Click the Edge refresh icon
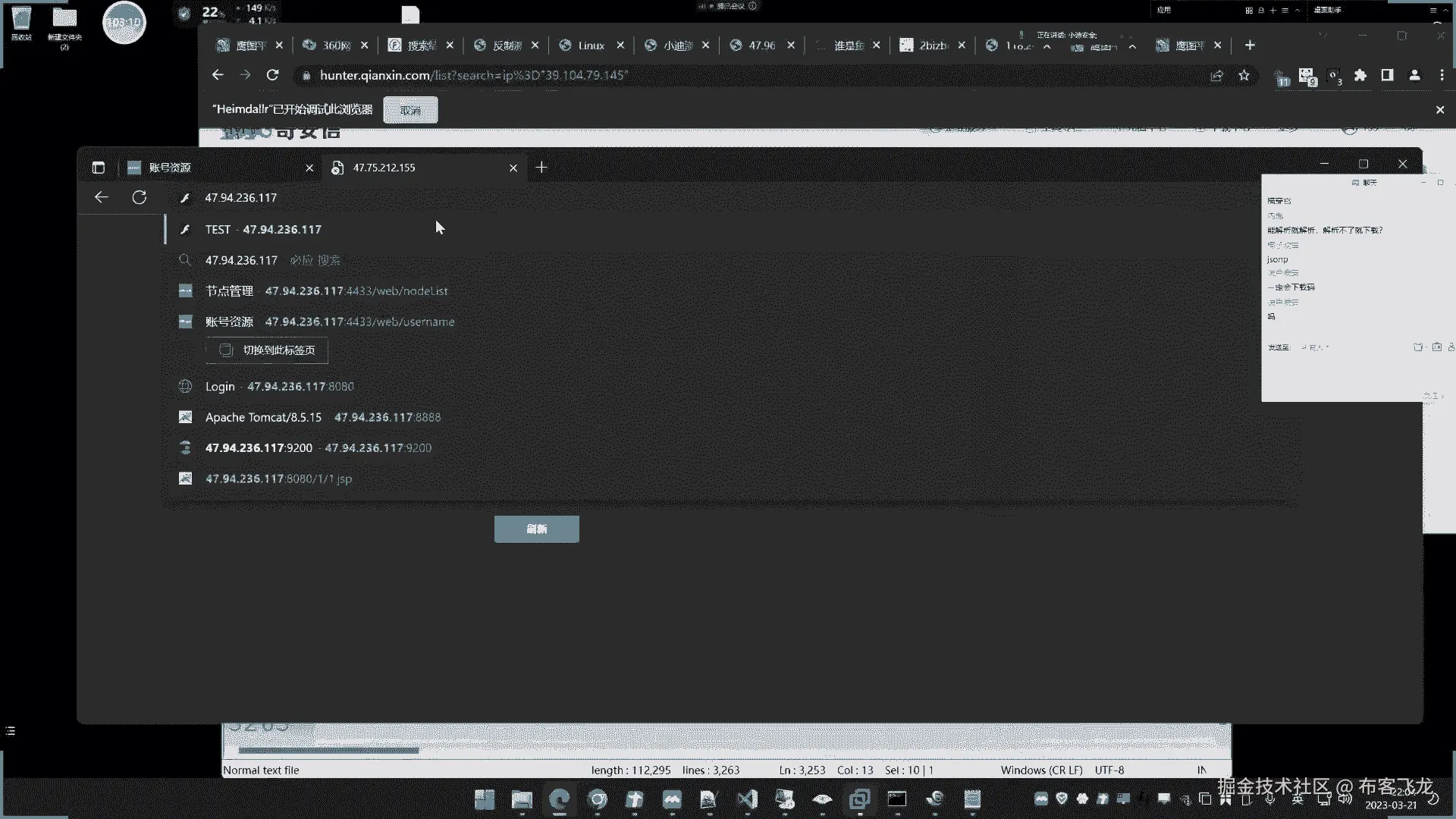Viewport: 1456px width, 819px height. click(x=139, y=197)
